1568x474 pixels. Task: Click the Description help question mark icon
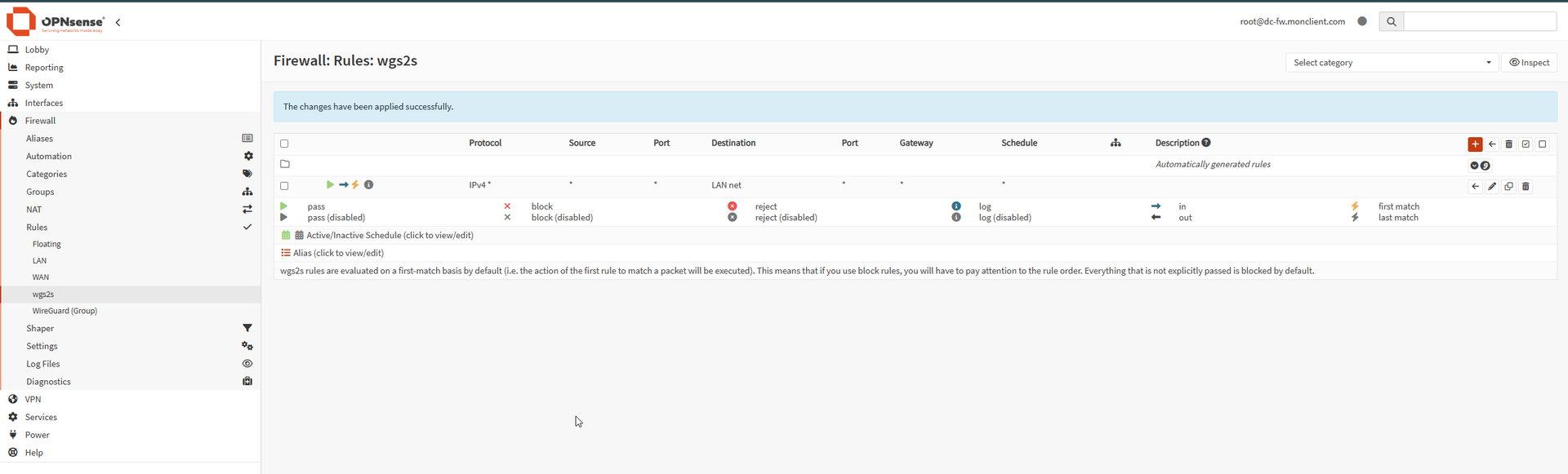1206,143
